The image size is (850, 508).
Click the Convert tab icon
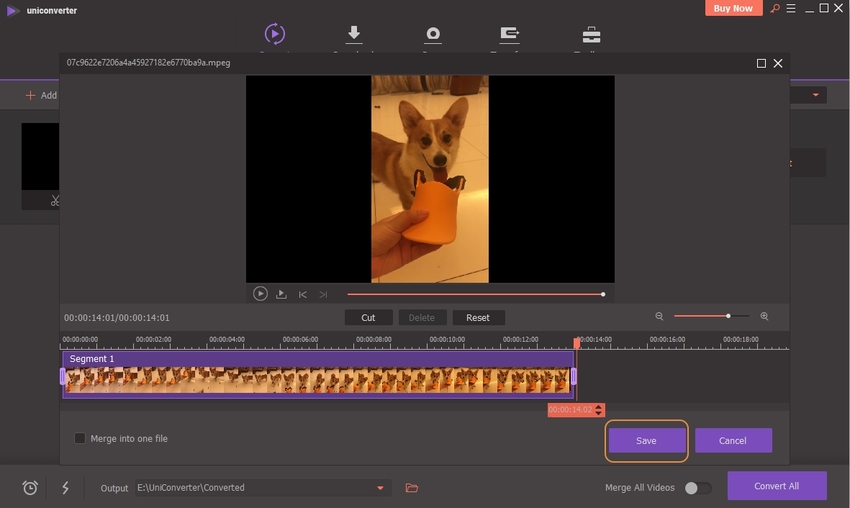[x=274, y=34]
